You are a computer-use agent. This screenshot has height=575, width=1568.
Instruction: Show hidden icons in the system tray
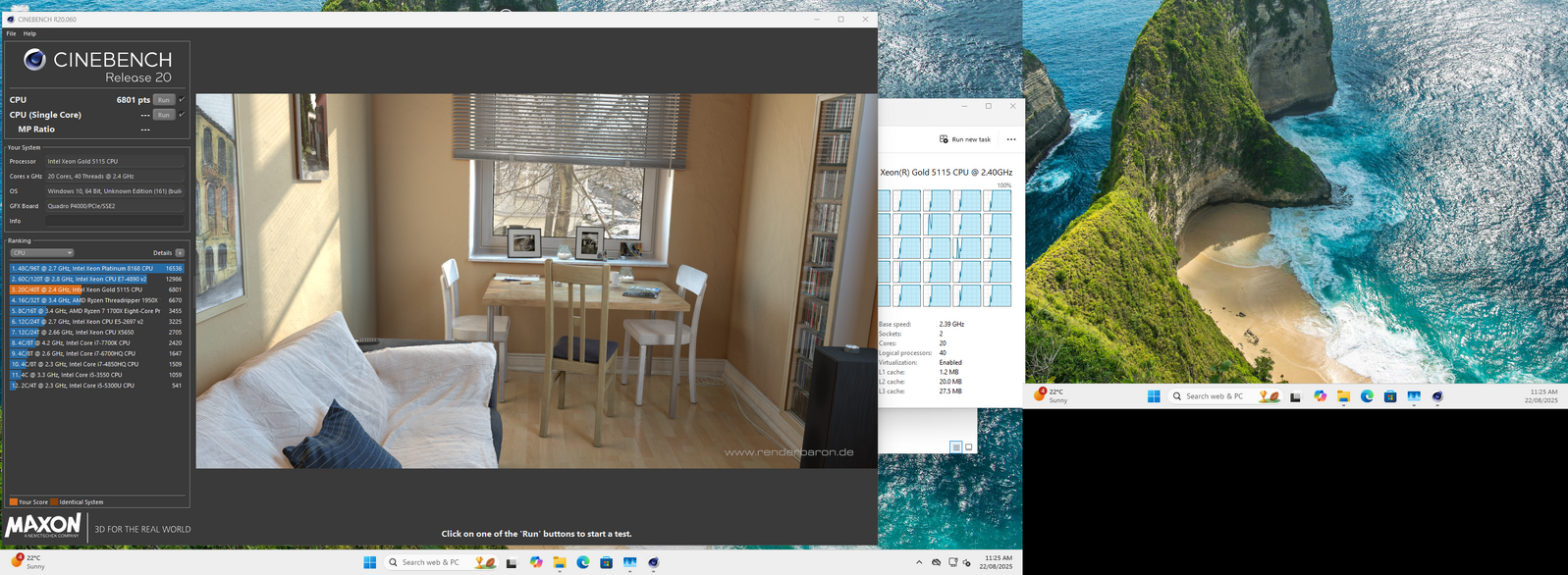coord(919,562)
